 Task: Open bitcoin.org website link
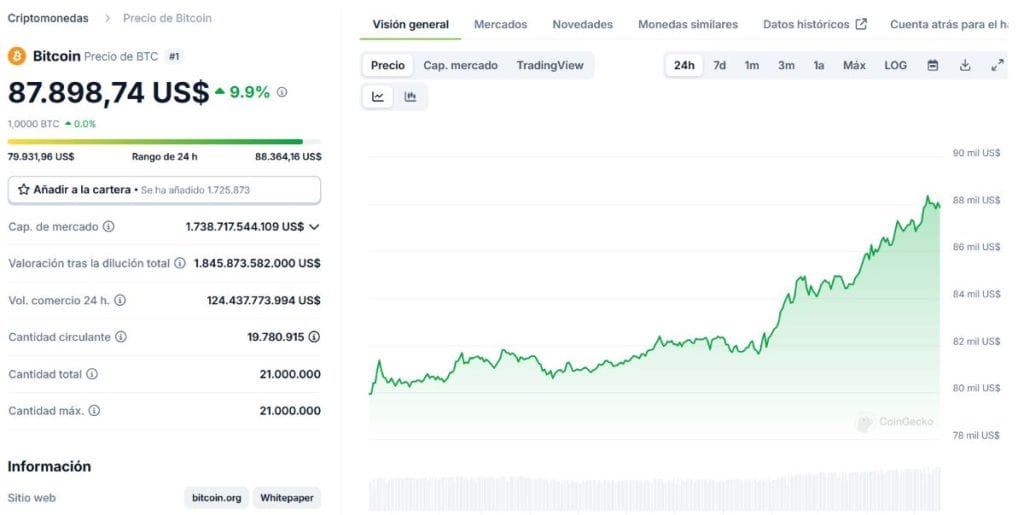click(216, 497)
